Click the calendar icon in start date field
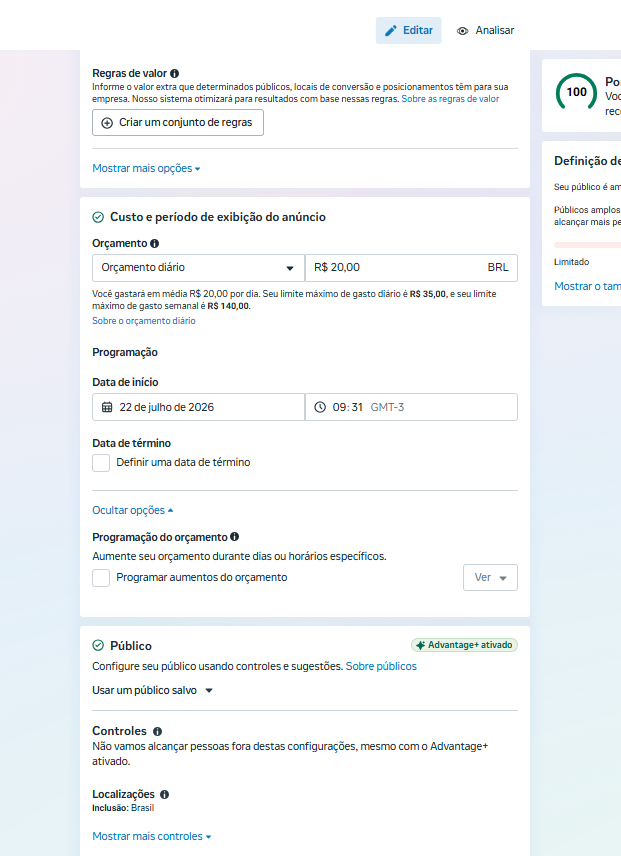 pos(107,407)
